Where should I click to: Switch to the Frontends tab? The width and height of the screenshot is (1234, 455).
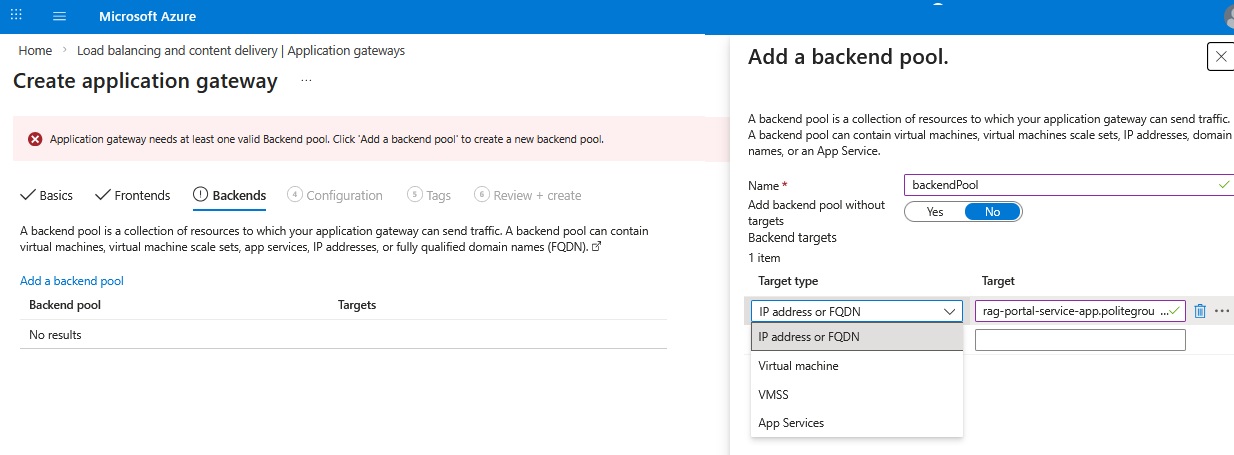[x=133, y=195]
